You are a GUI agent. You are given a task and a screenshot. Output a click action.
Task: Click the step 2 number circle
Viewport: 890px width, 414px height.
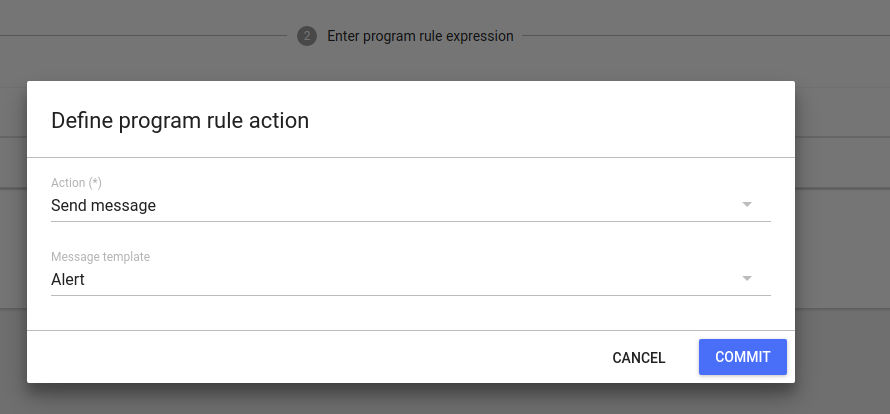[x=306, y=36]
